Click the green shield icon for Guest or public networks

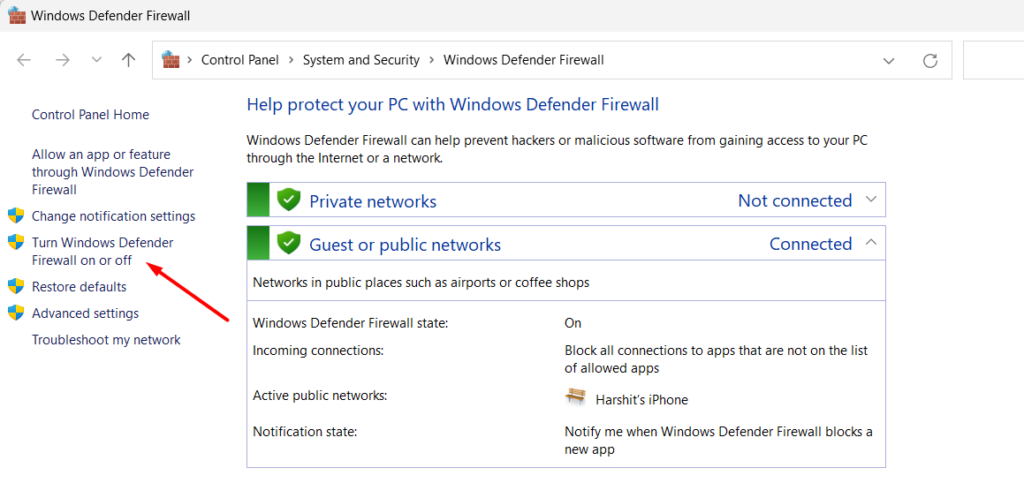[x=289, y=243]
